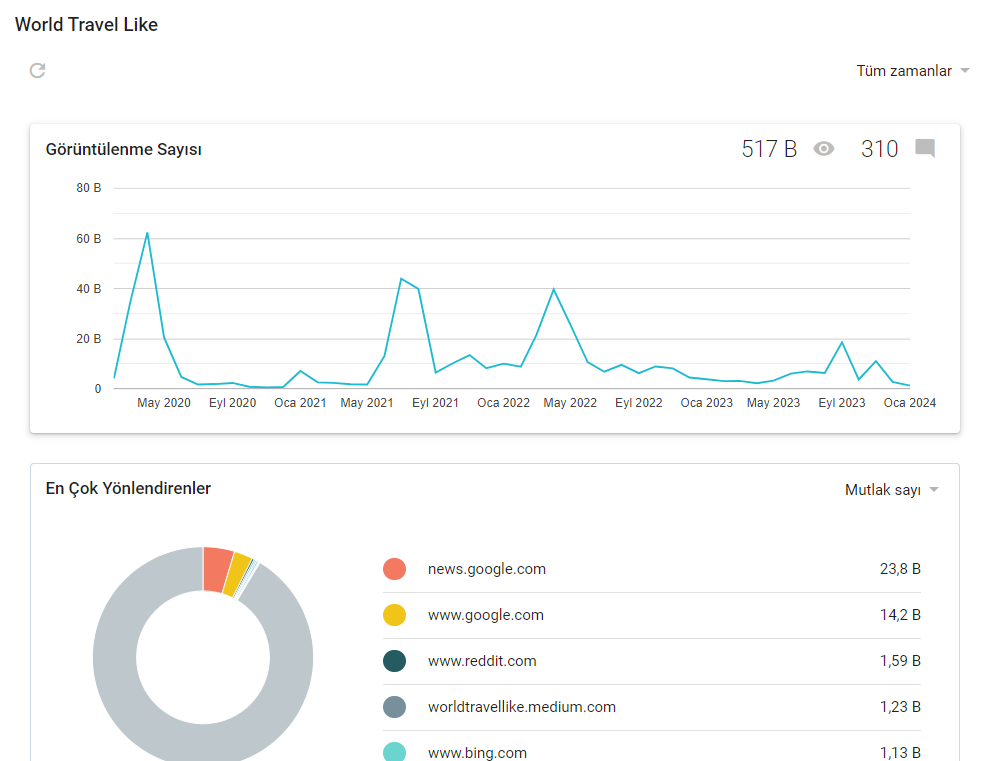Click the turquoise www.bing.com legend dot

pos(394,752)
